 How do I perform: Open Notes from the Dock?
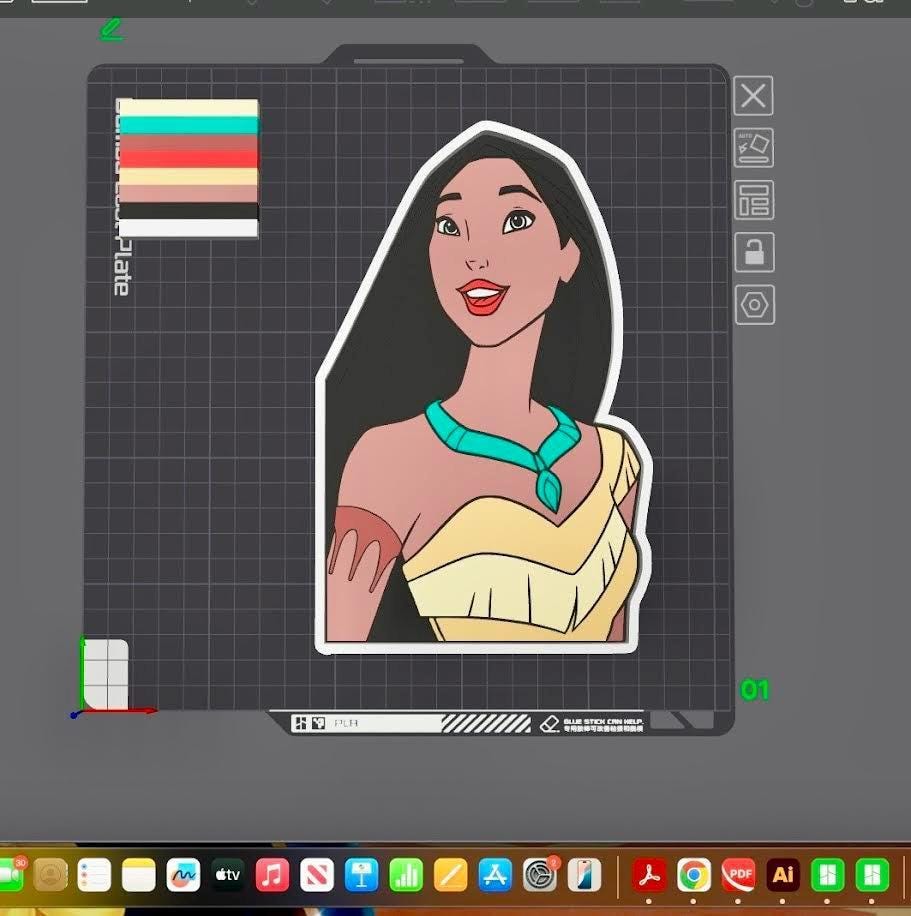click(138, 875)
